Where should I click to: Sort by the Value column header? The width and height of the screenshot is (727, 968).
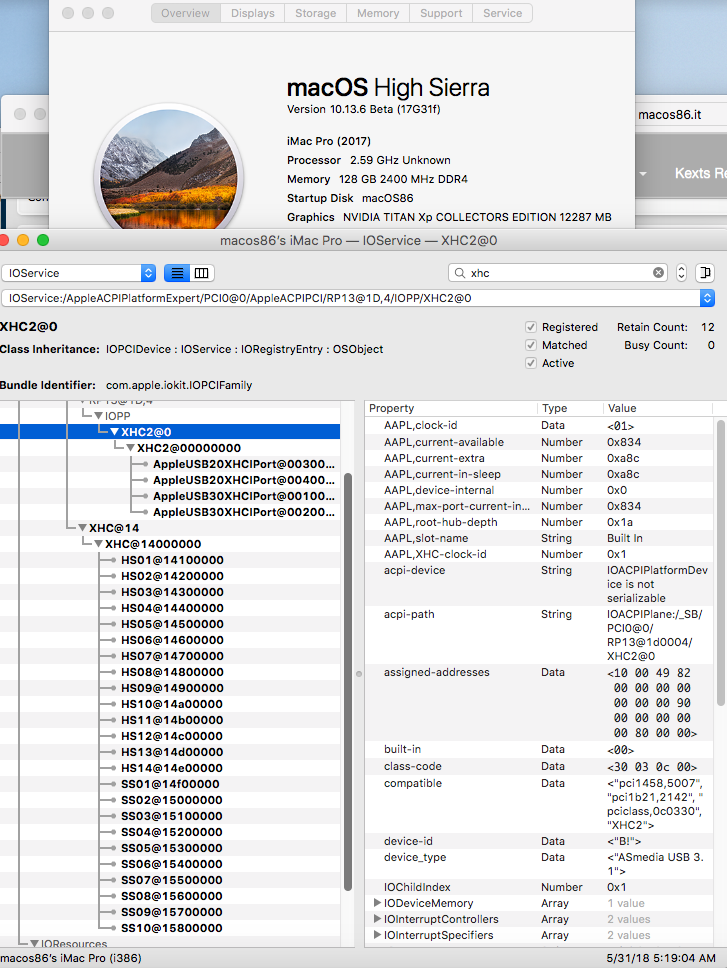(x=658, y=408)
